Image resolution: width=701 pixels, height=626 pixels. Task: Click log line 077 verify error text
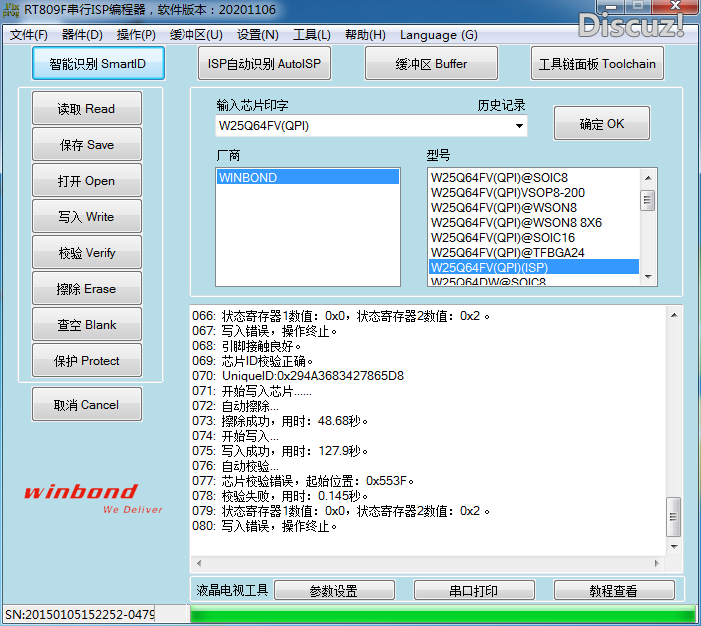click(317, 481)
